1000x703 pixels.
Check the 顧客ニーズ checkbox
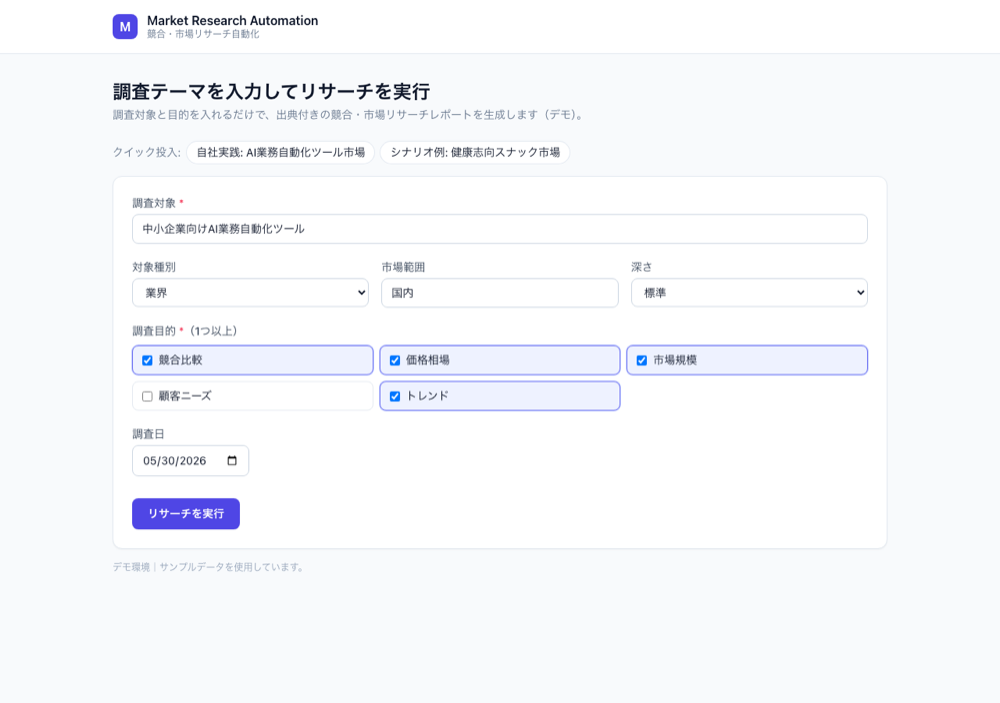click(x=147, y=396)
